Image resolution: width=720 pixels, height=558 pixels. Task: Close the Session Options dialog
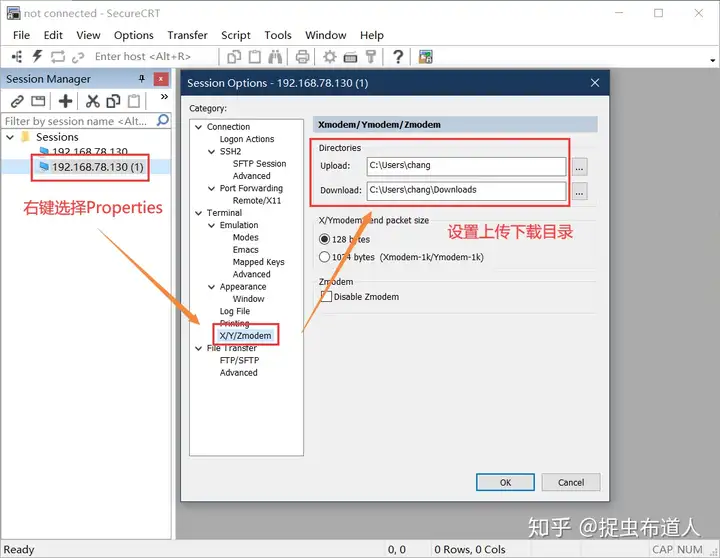pyautogui.click(x=595, y=83)
